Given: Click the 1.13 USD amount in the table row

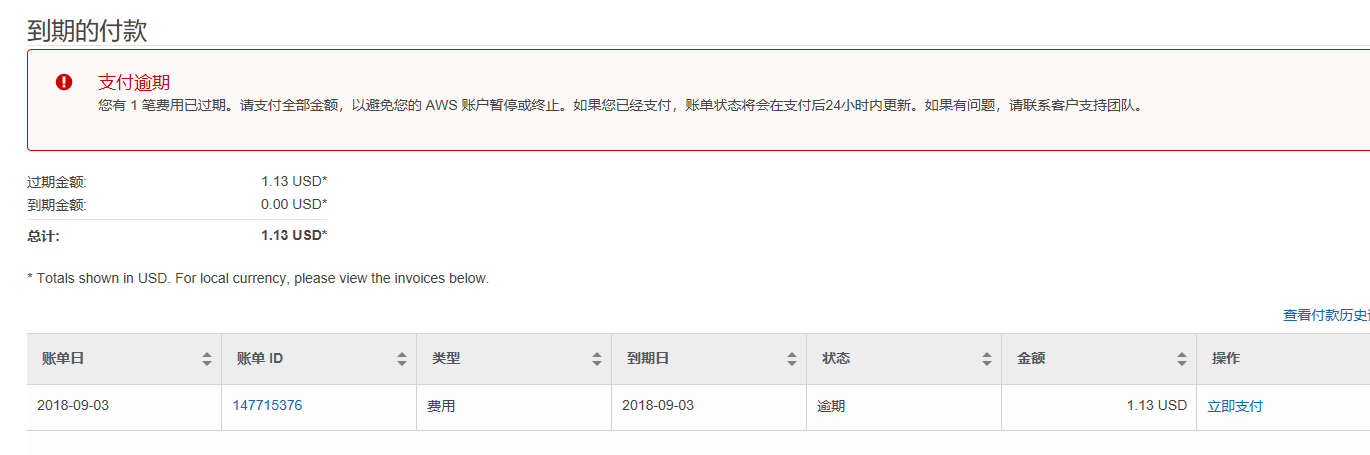Looking at the screenshot, I should pos(1156,405).
